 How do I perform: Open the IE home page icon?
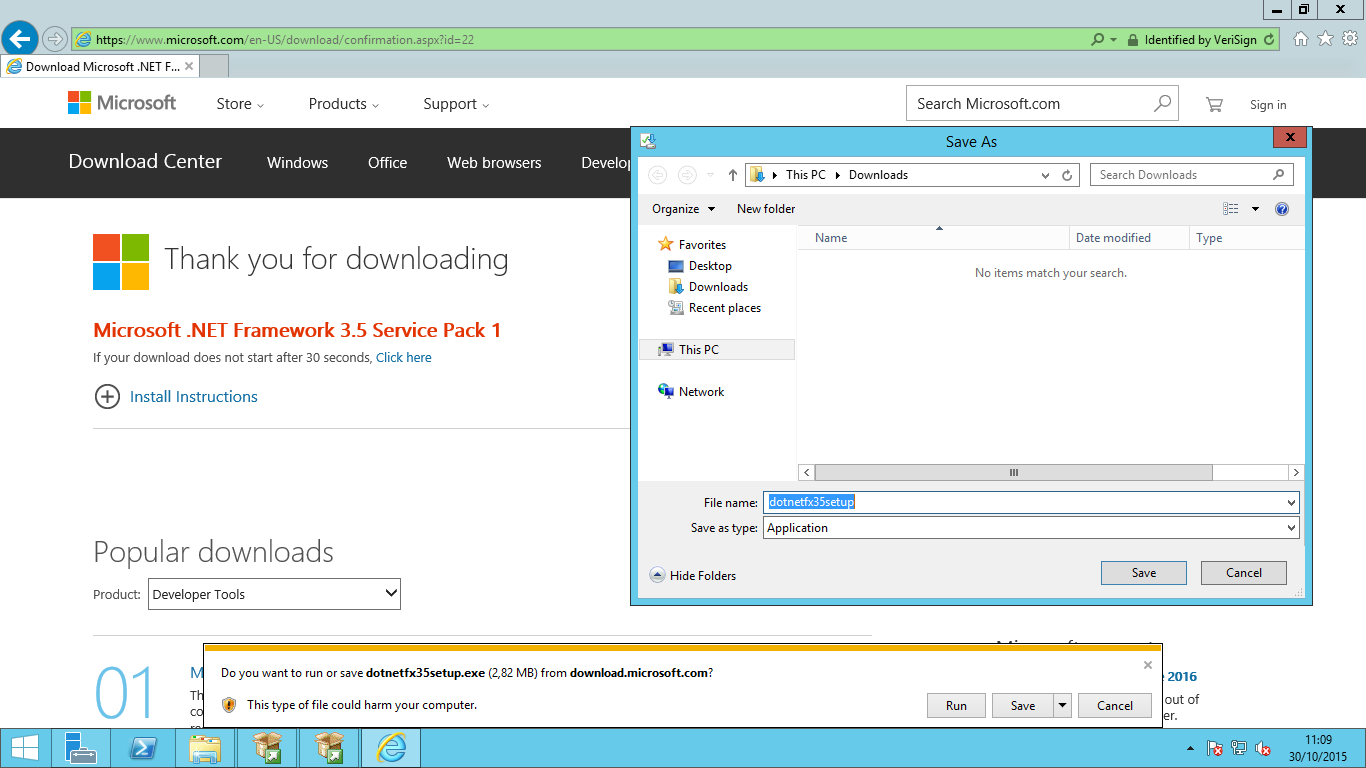(x=1300, y=39)
